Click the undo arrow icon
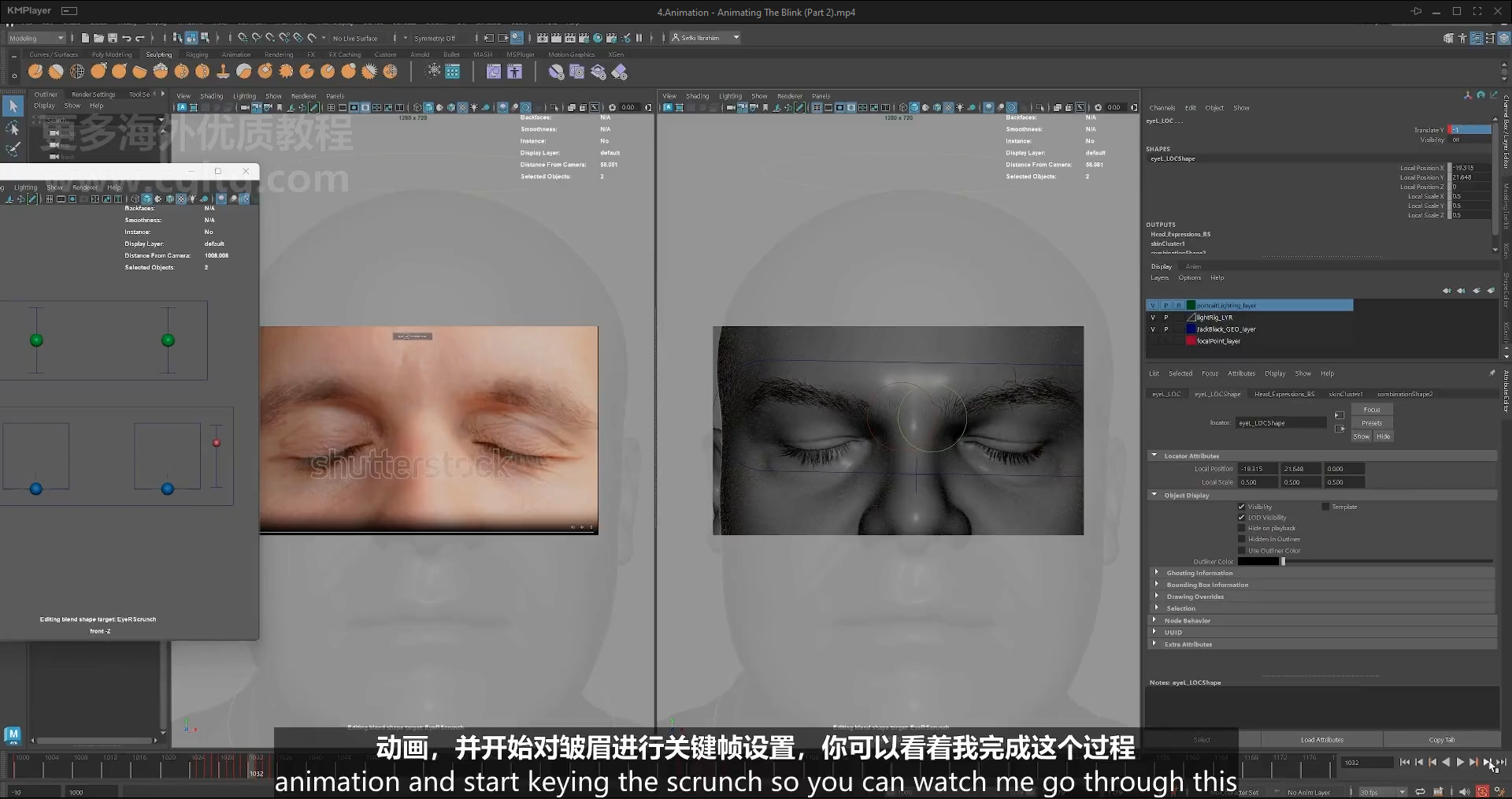This screenshot has height=799, width=1512. click(x=126, y=38)
